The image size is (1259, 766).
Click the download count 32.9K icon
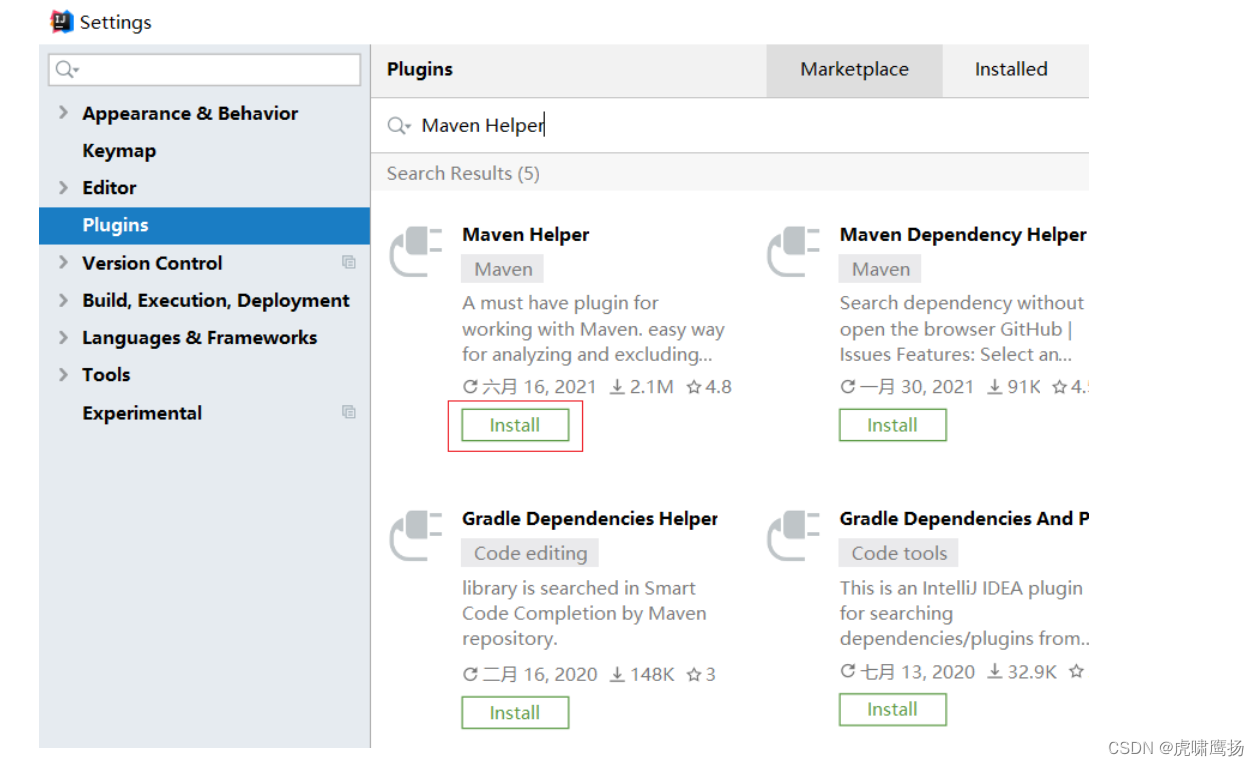(995, 672)
